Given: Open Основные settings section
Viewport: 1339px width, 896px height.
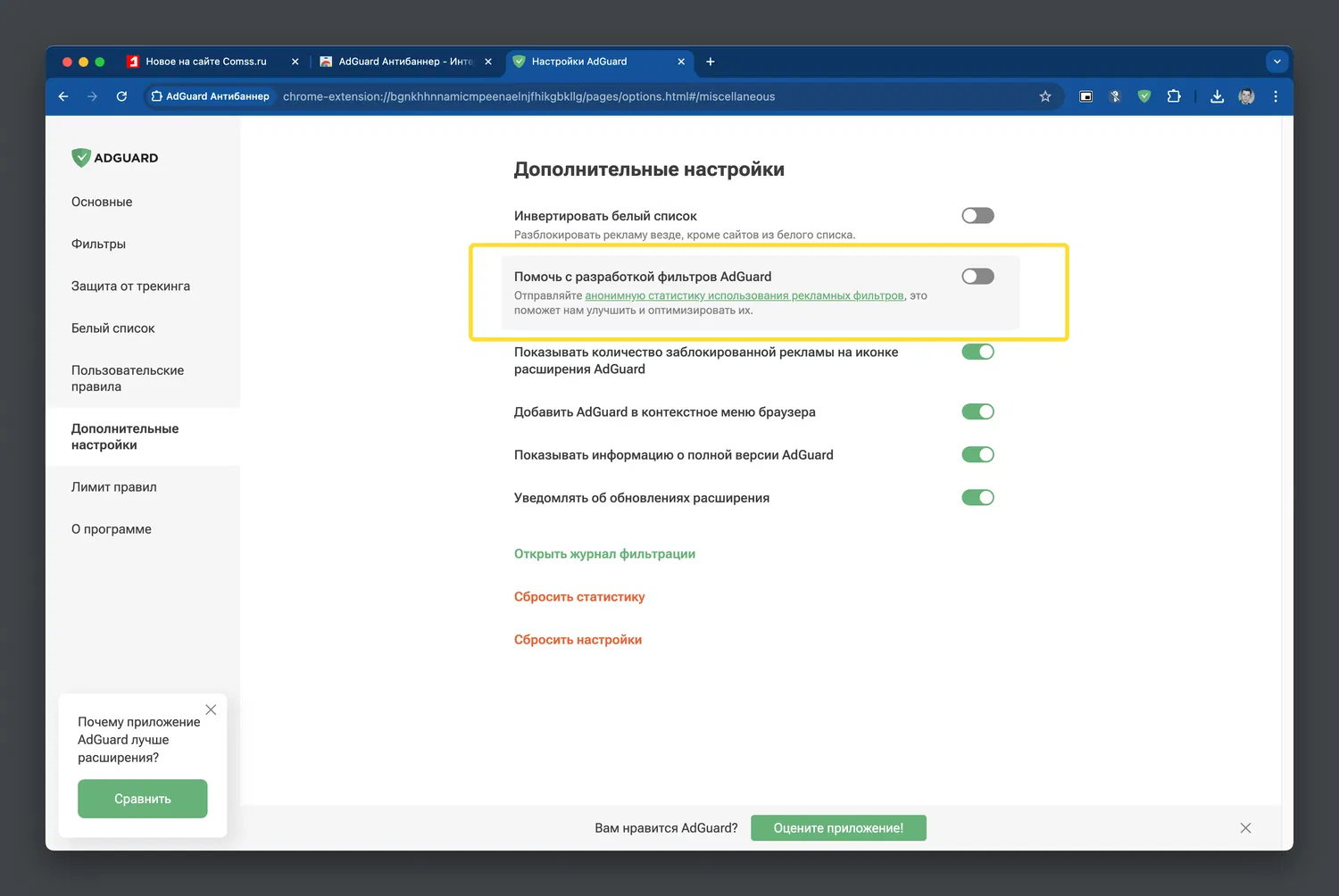Looking at the screenshot, I should pos(102,202).
